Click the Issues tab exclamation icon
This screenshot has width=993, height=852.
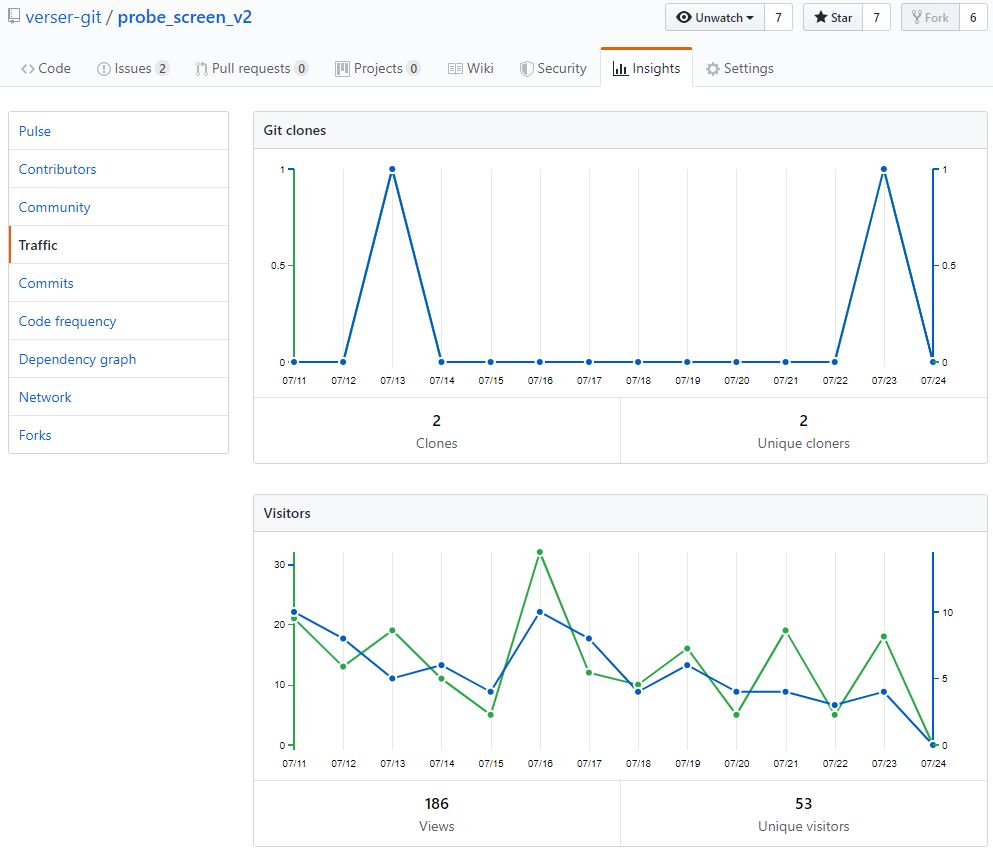coord(104,69)
